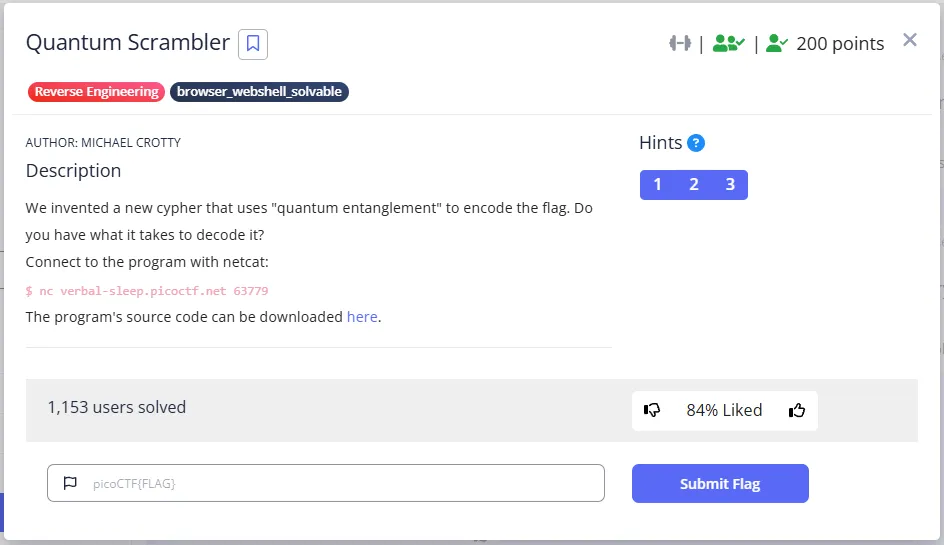Click the flag icon in input box
This screenshot has height=545, width=944.
tap(70, 483)
